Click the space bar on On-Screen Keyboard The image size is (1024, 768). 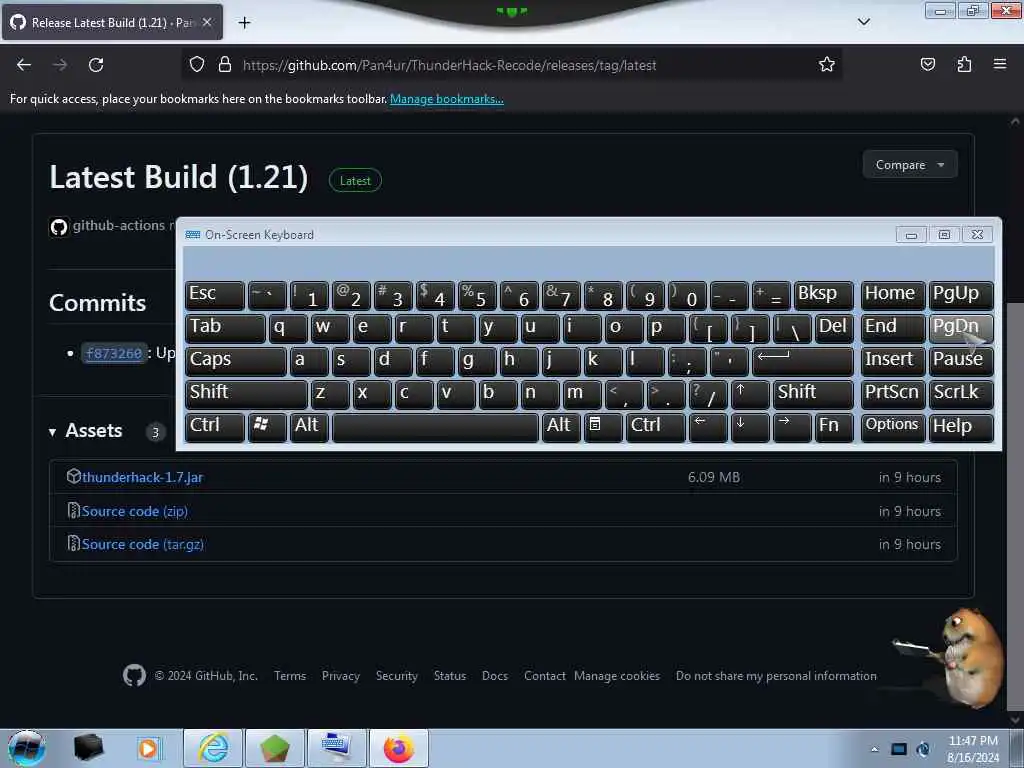(436, 427)
